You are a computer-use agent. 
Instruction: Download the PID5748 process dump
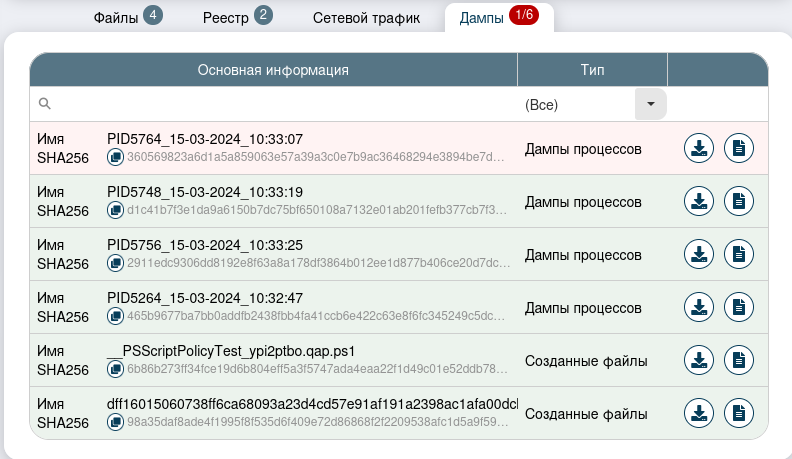pyautogui.click(x=699, y=201)
